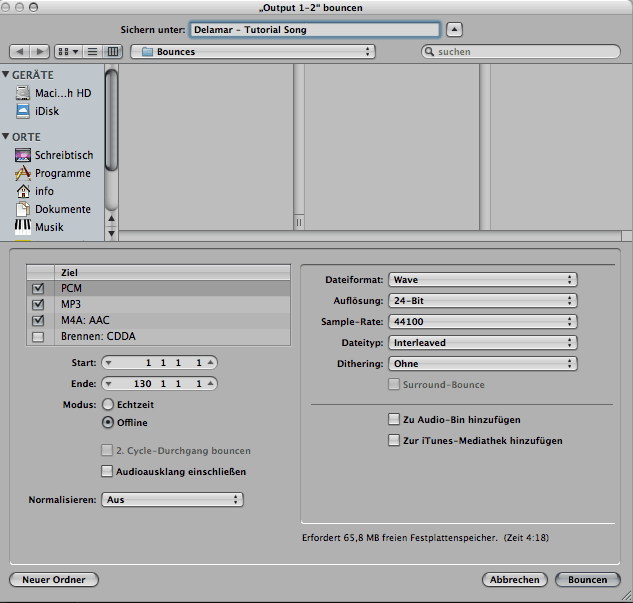Click the Bouncen button
Screen dimensions: 633x603
pyautogui.click(x=588, y=580)
